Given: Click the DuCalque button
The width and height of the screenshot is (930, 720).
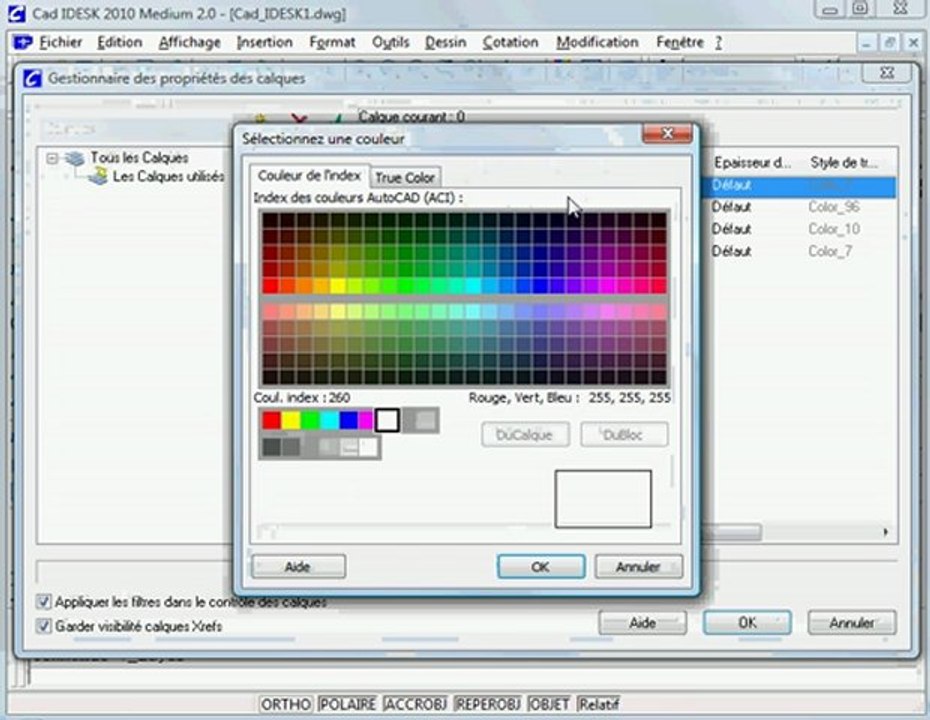Looking at the screenshot, I should pos(525,435).
